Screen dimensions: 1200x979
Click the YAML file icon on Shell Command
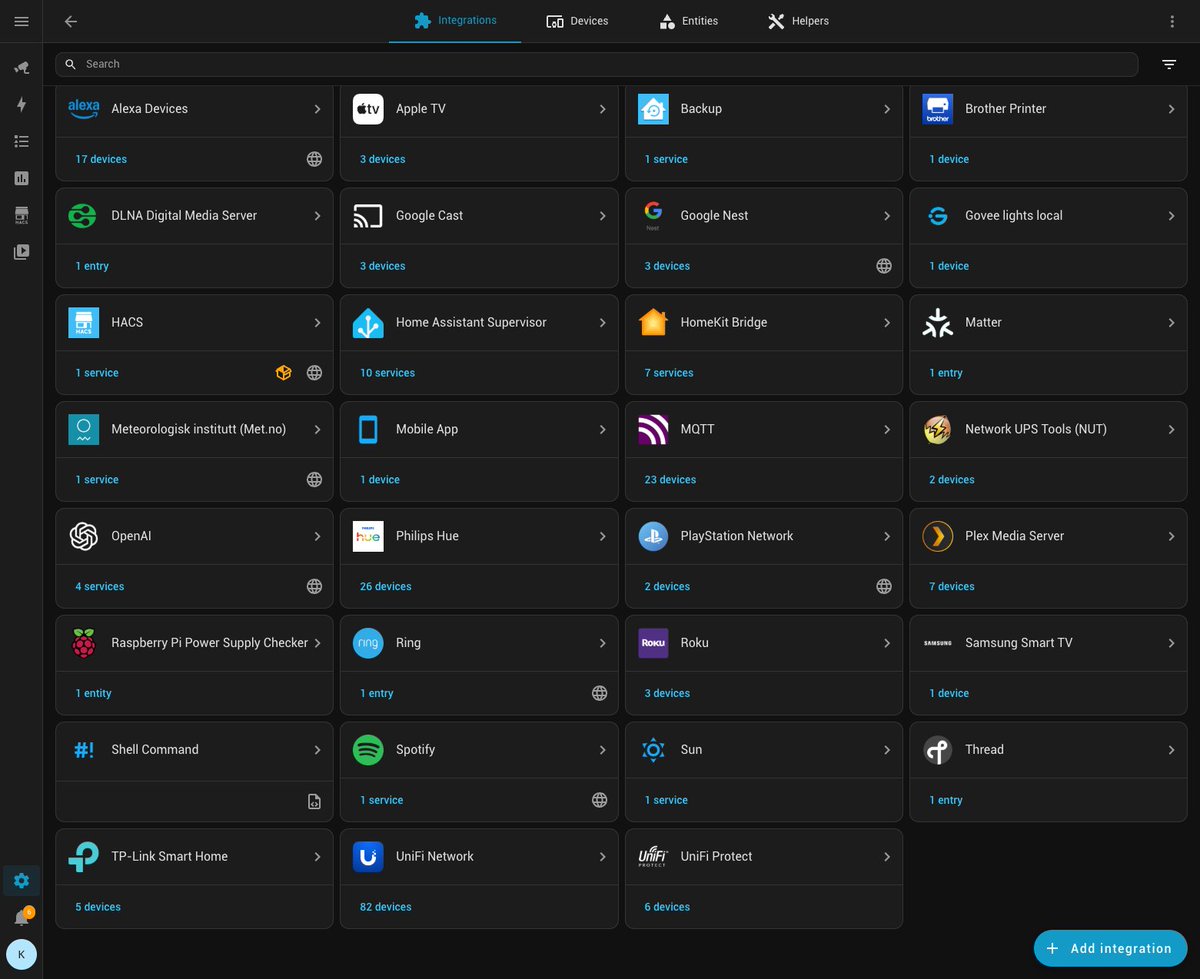click(314, 801)
